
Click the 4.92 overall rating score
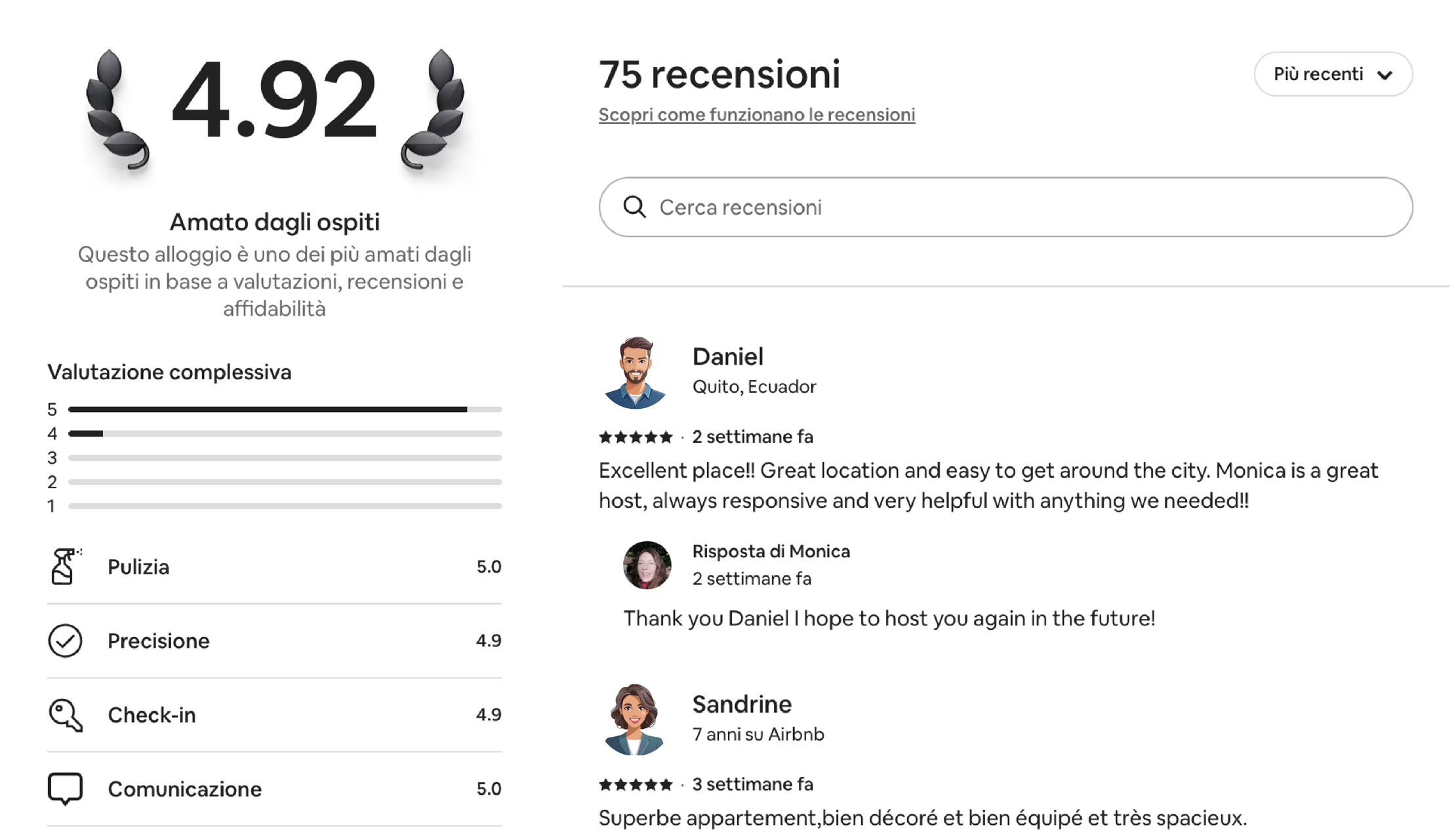(x=274, y=100)
